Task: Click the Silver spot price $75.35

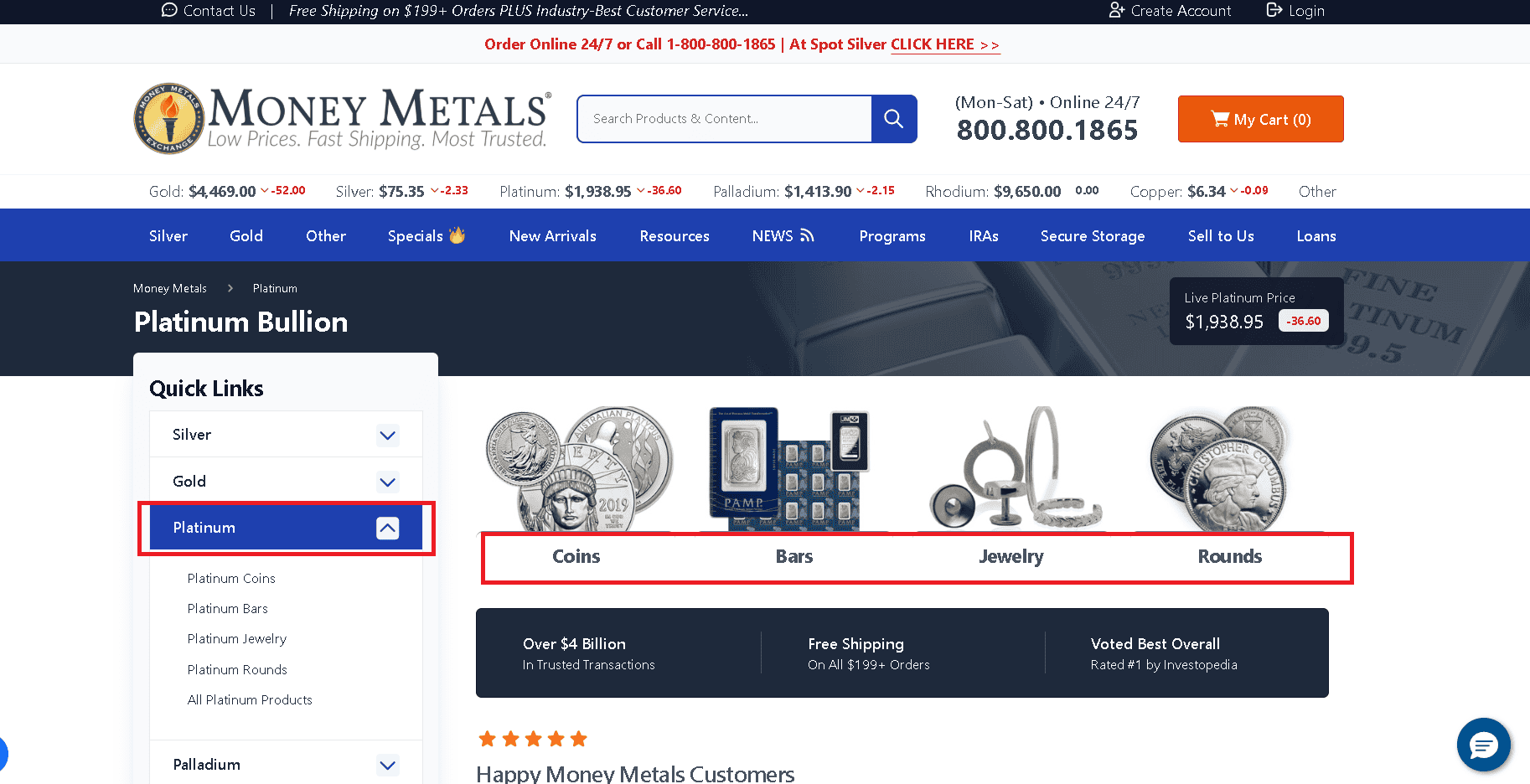Action: [401, 191]
